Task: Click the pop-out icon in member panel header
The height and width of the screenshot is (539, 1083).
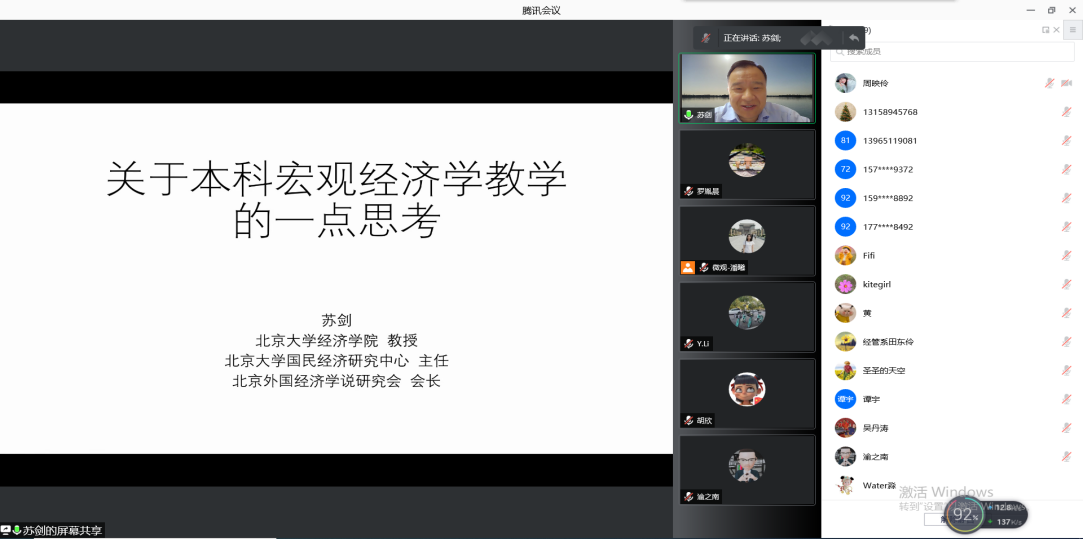Action: click(x=1046, y=30)
